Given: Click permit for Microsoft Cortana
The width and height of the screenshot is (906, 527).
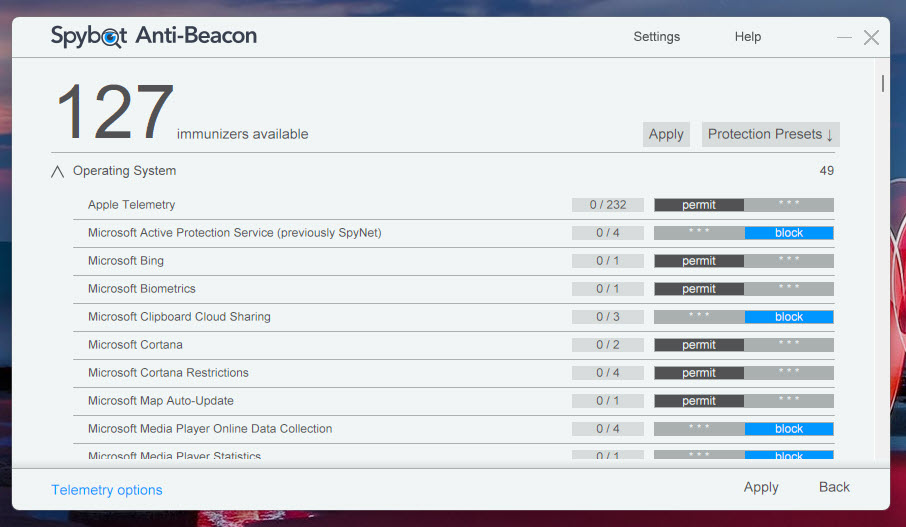Looking at the screenshot, I should (x=699, y=345).
